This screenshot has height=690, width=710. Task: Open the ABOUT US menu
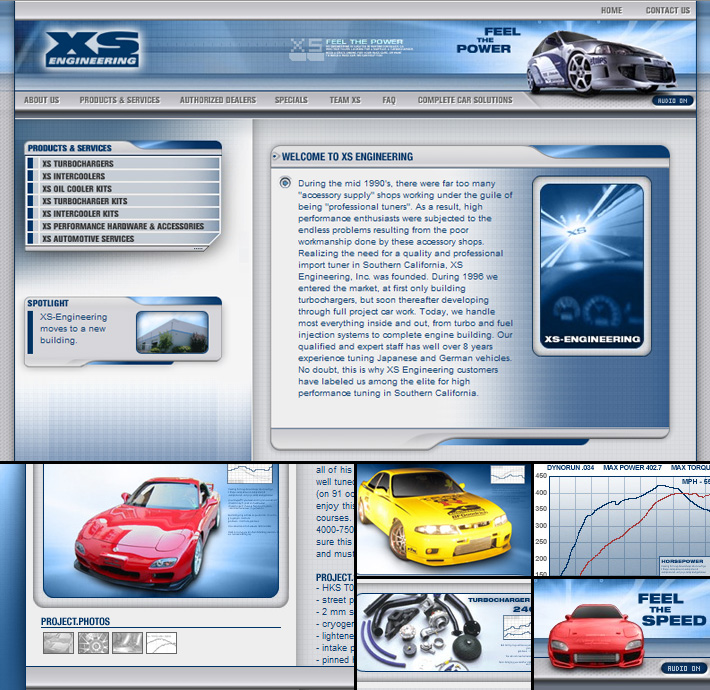(42, 100)
